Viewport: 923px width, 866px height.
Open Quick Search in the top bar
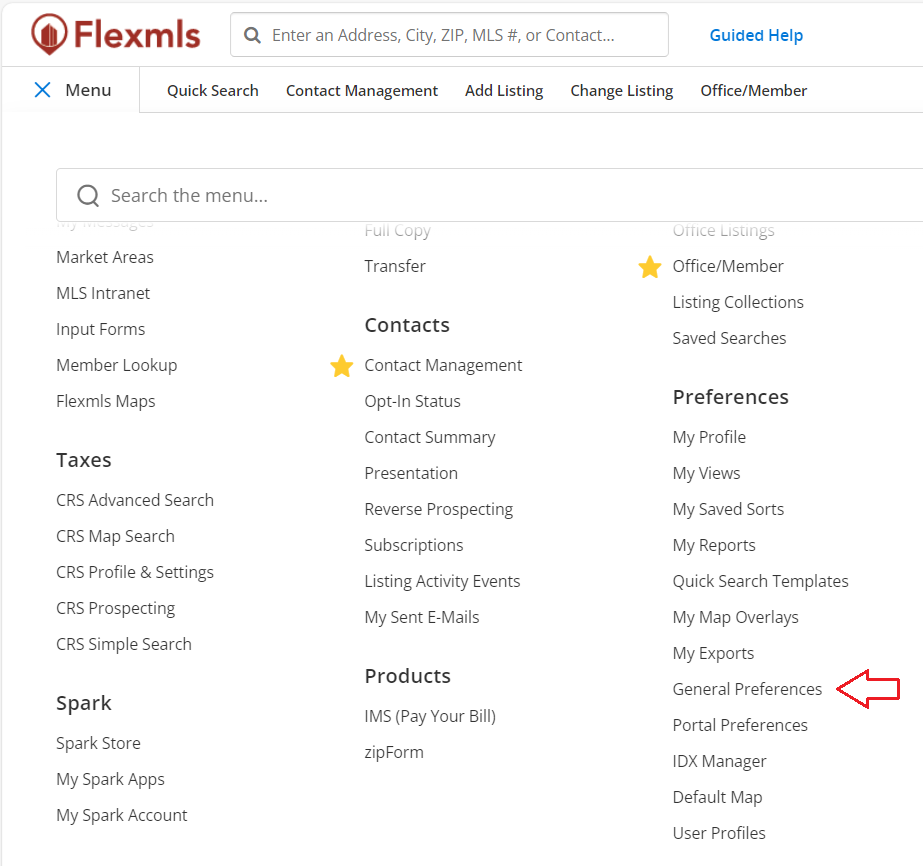point(212,91)
